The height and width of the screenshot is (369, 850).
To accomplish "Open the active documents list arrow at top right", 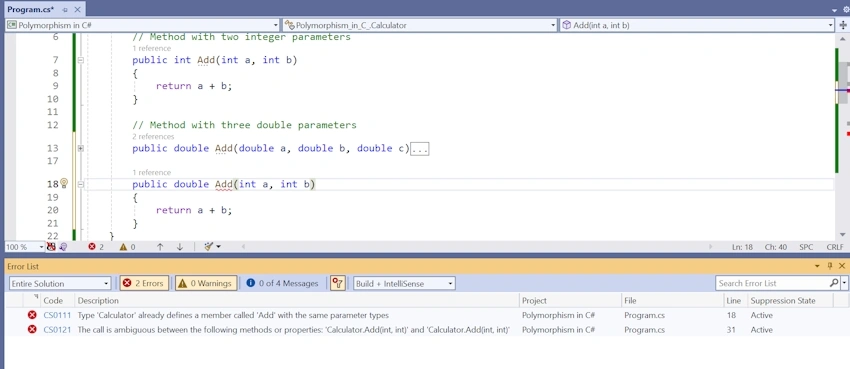I will [x=834, y=10].
